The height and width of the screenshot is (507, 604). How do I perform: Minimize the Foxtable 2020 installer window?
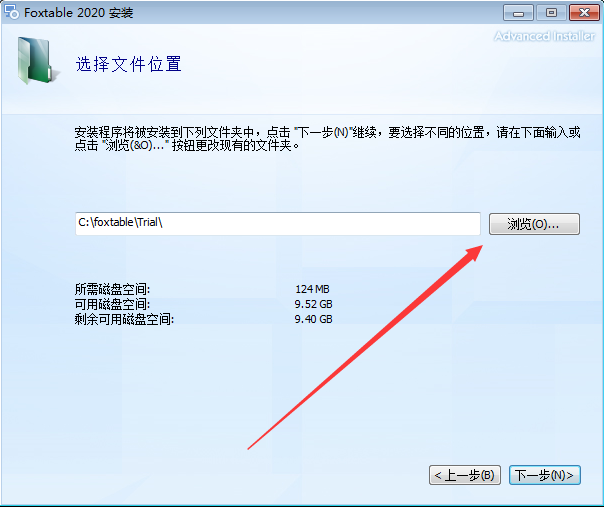click(518, 13)
